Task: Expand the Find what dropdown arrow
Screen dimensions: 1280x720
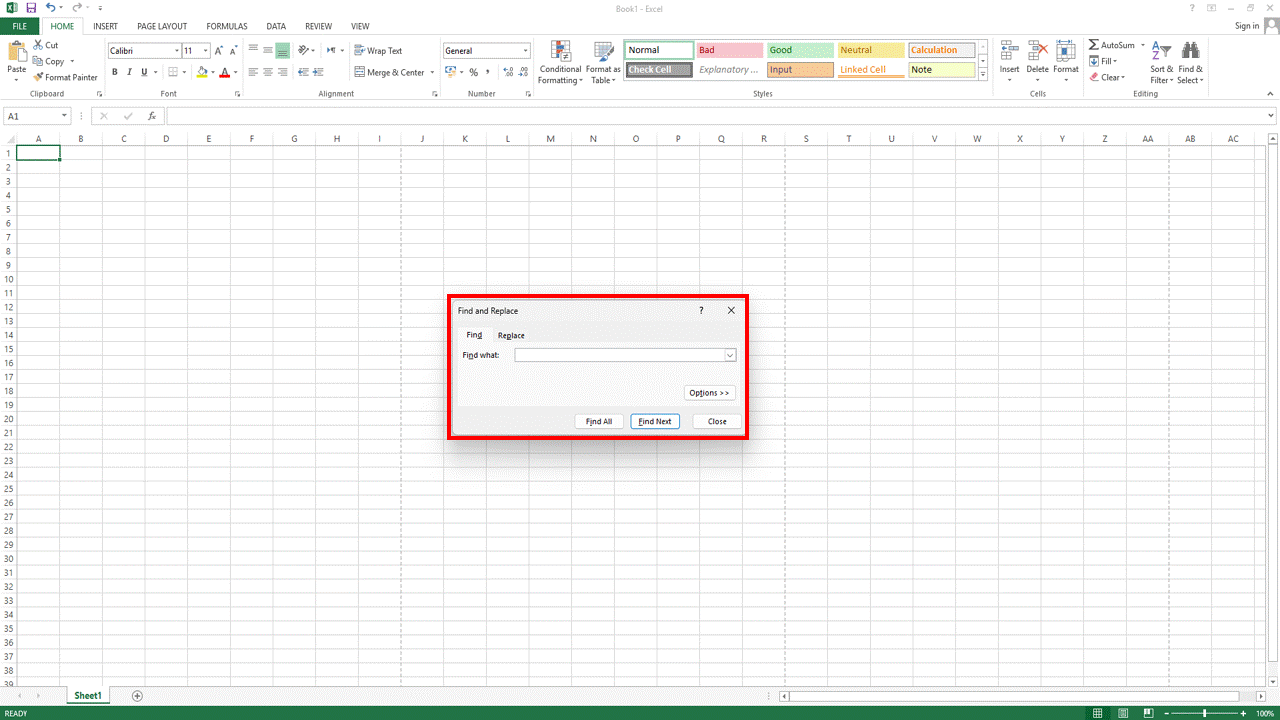Action: [x=730, y=355]
